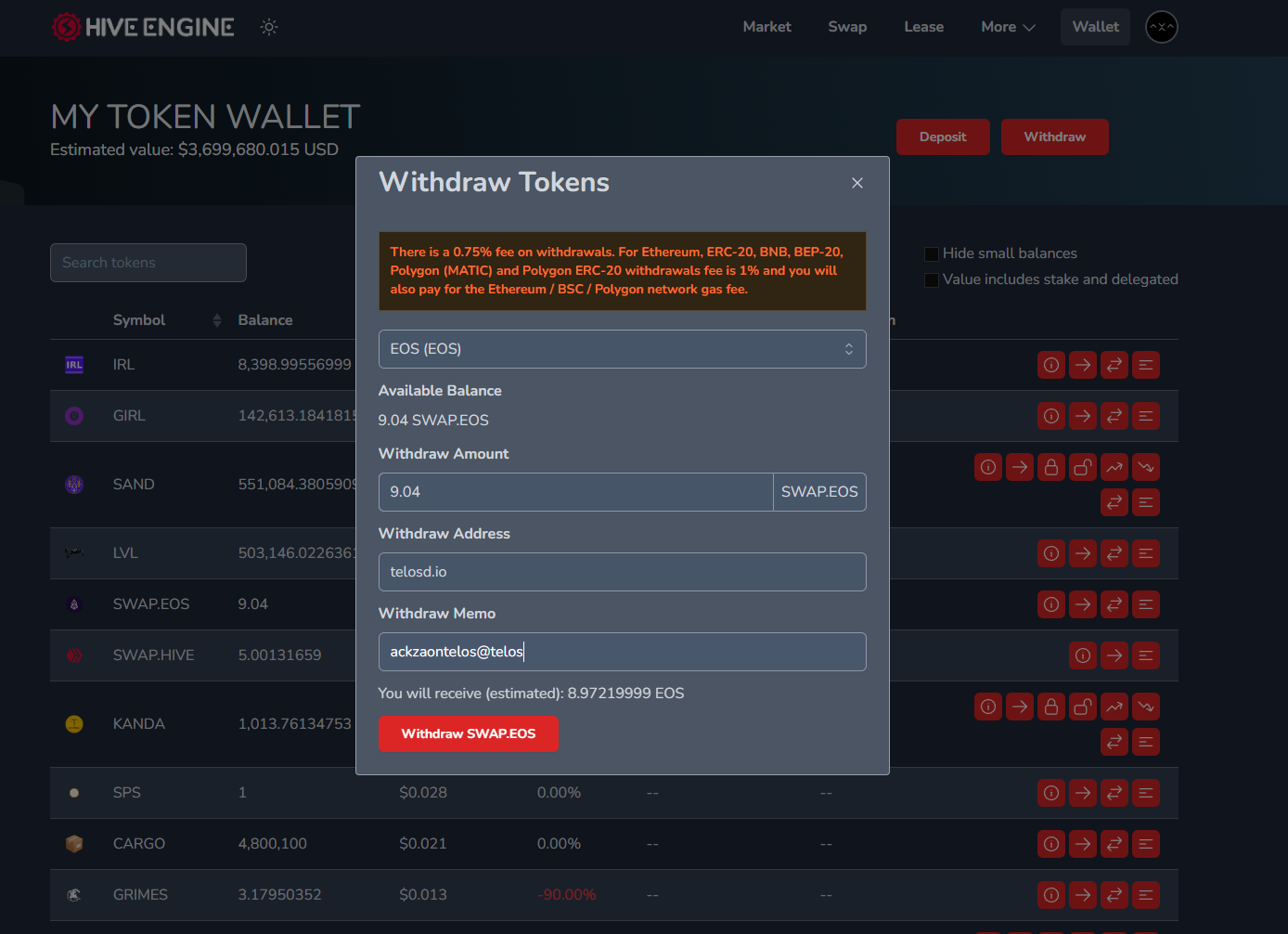Open the swap icon in the IRL row

(1114, 365)
